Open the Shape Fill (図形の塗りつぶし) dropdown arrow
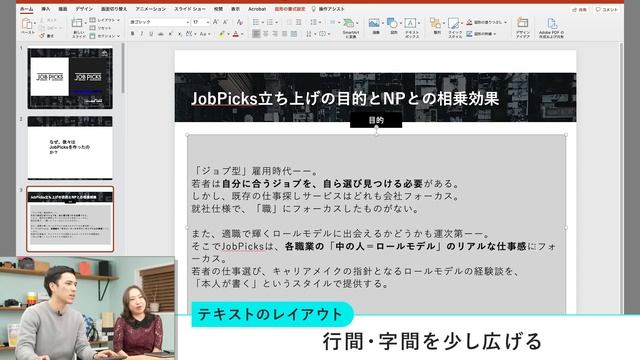 [x=505, y=22]
